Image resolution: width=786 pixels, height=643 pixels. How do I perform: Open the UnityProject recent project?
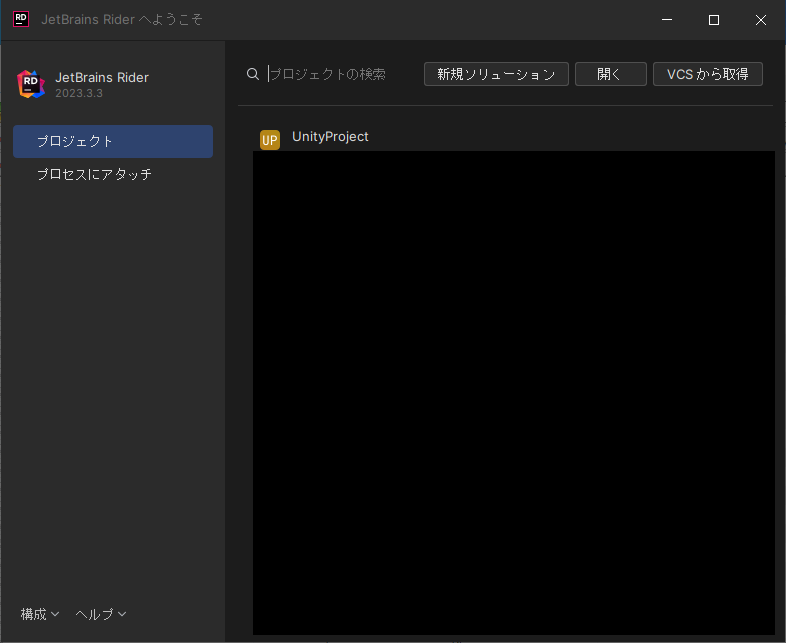pyautogui.click(x=330, y=136)
